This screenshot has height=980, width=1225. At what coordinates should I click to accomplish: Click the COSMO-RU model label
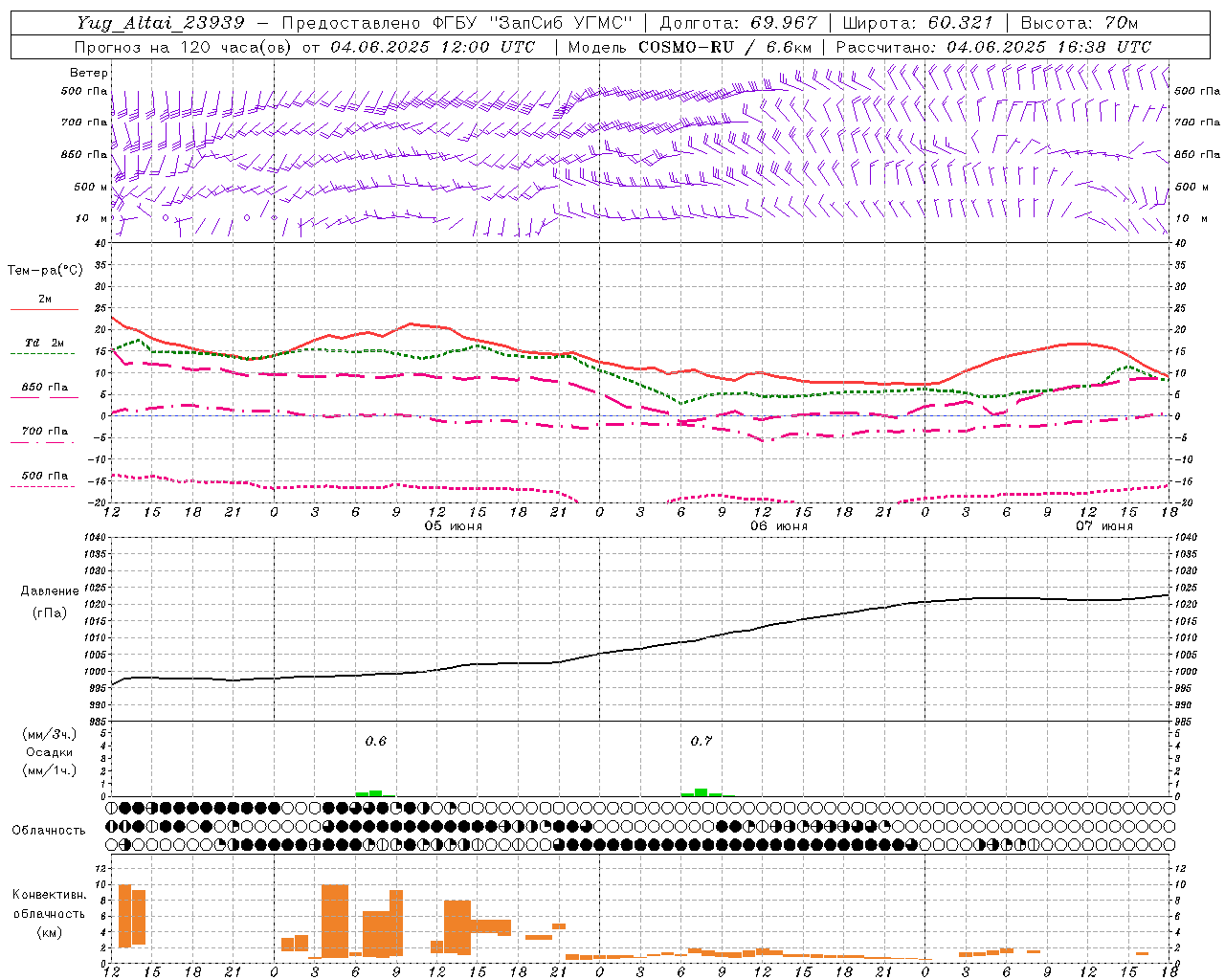(686, 47)
